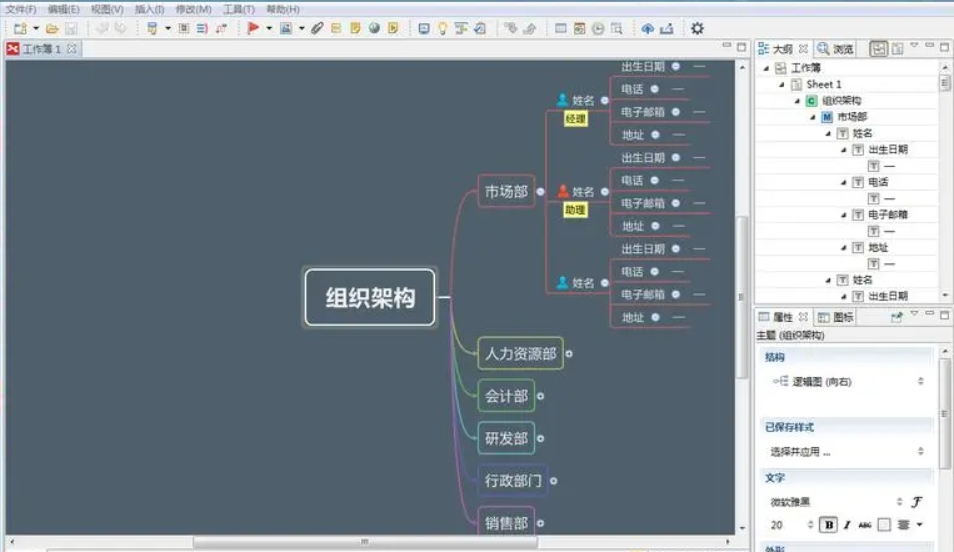
Task: Toggle Bold in the text properties
Action: tap(828, 525)
